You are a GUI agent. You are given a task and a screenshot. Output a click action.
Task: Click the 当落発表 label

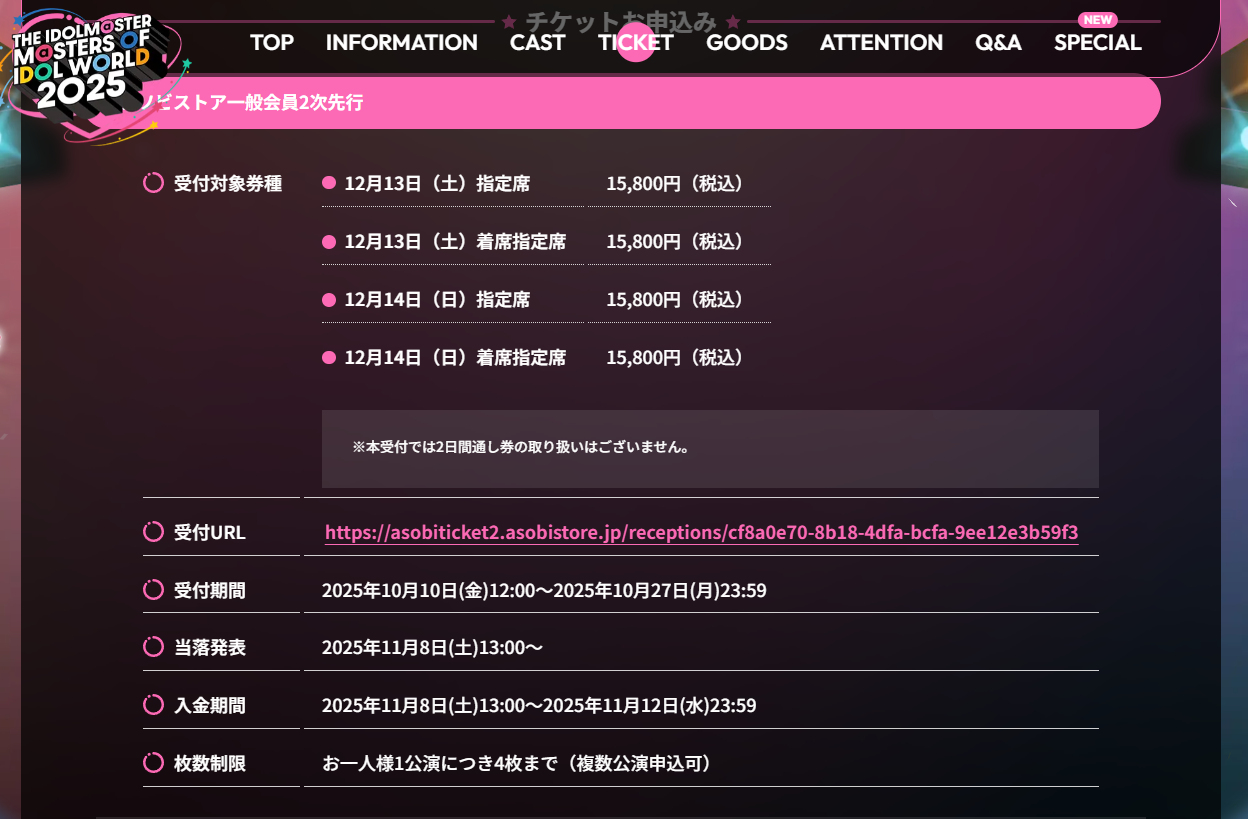coord(210,647)
